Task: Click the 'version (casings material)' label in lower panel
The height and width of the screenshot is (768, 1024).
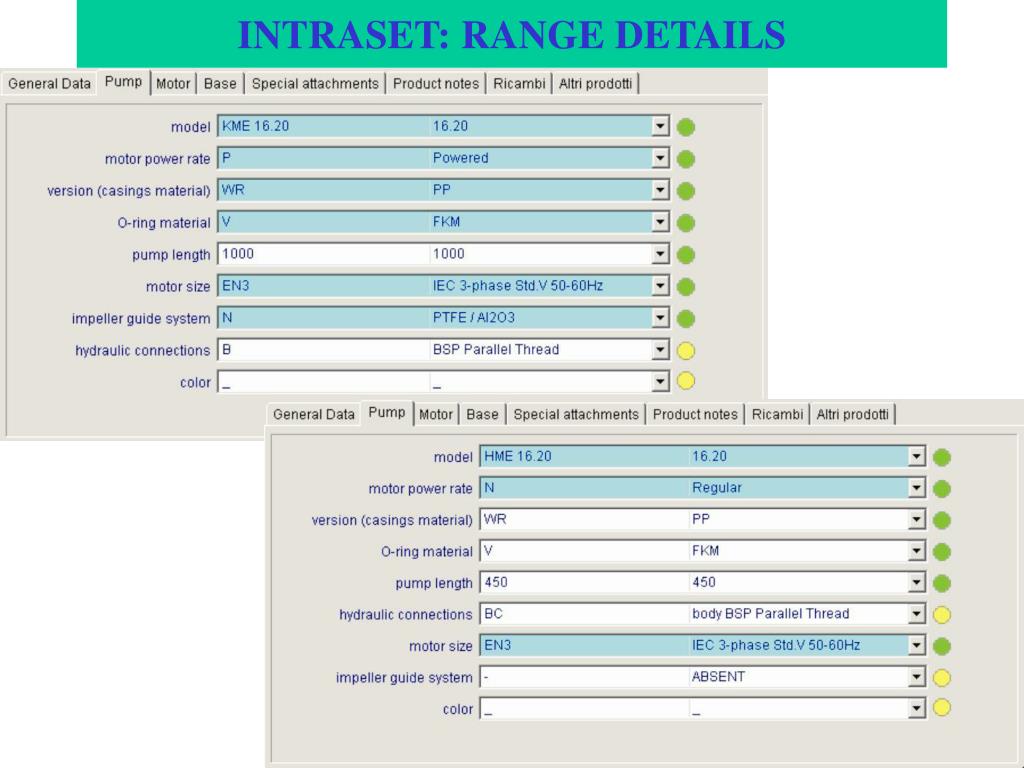Action: 392,520
